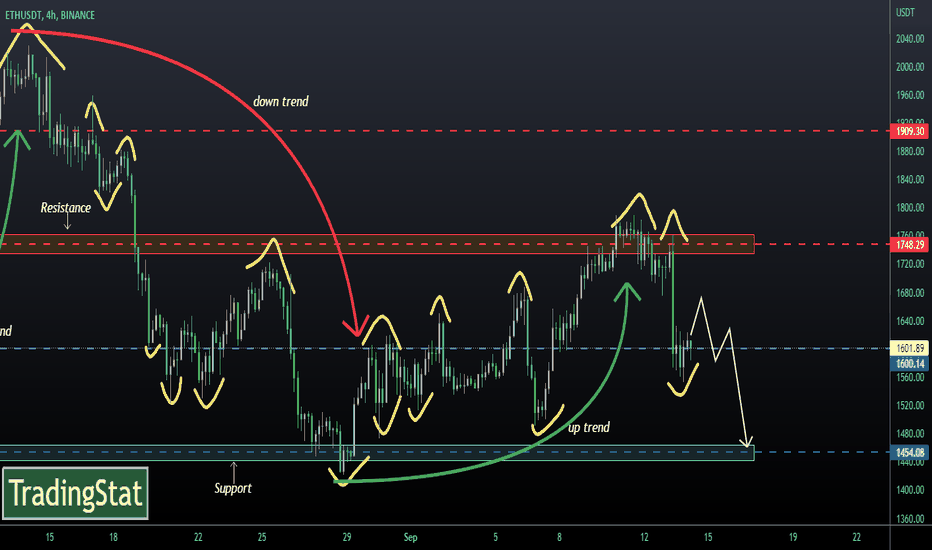932x550 pixels.
Task: Click the 1880.00 price axis tick
Action: (910, 151)
